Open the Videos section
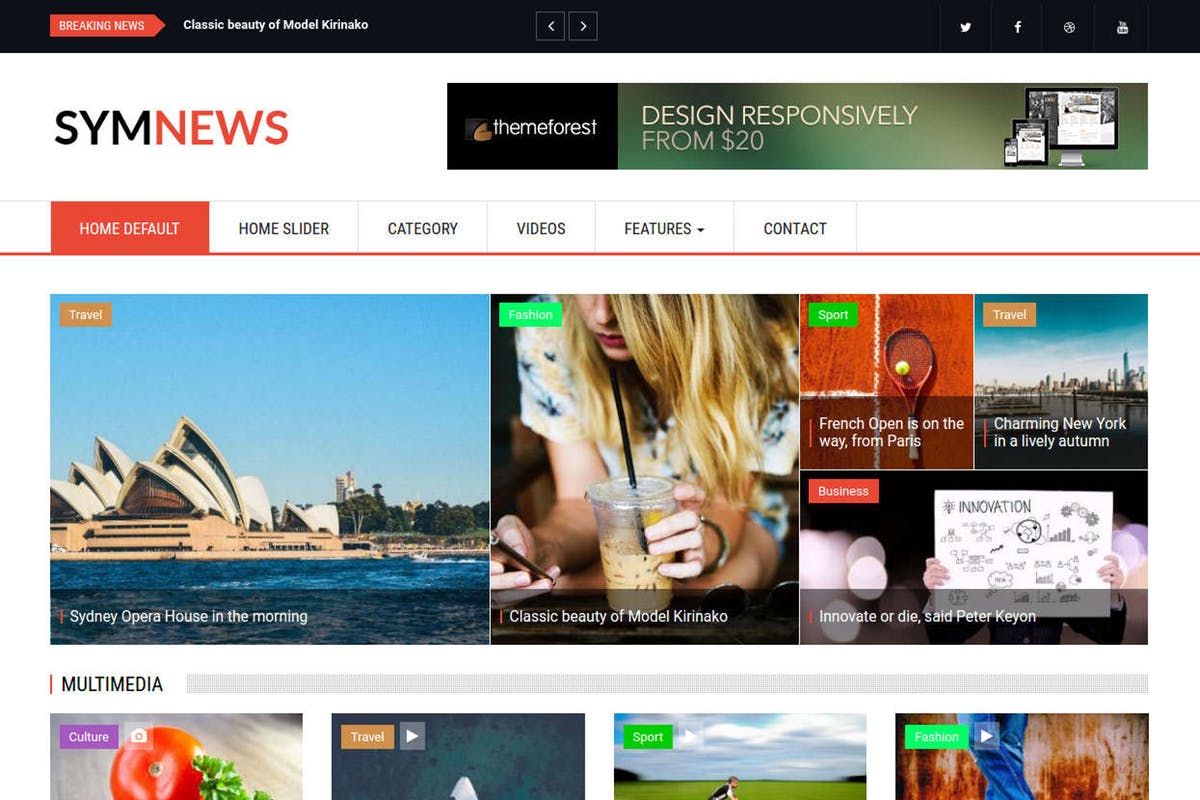This screenshot has width=1200, height=800. [x=540, y=228]
